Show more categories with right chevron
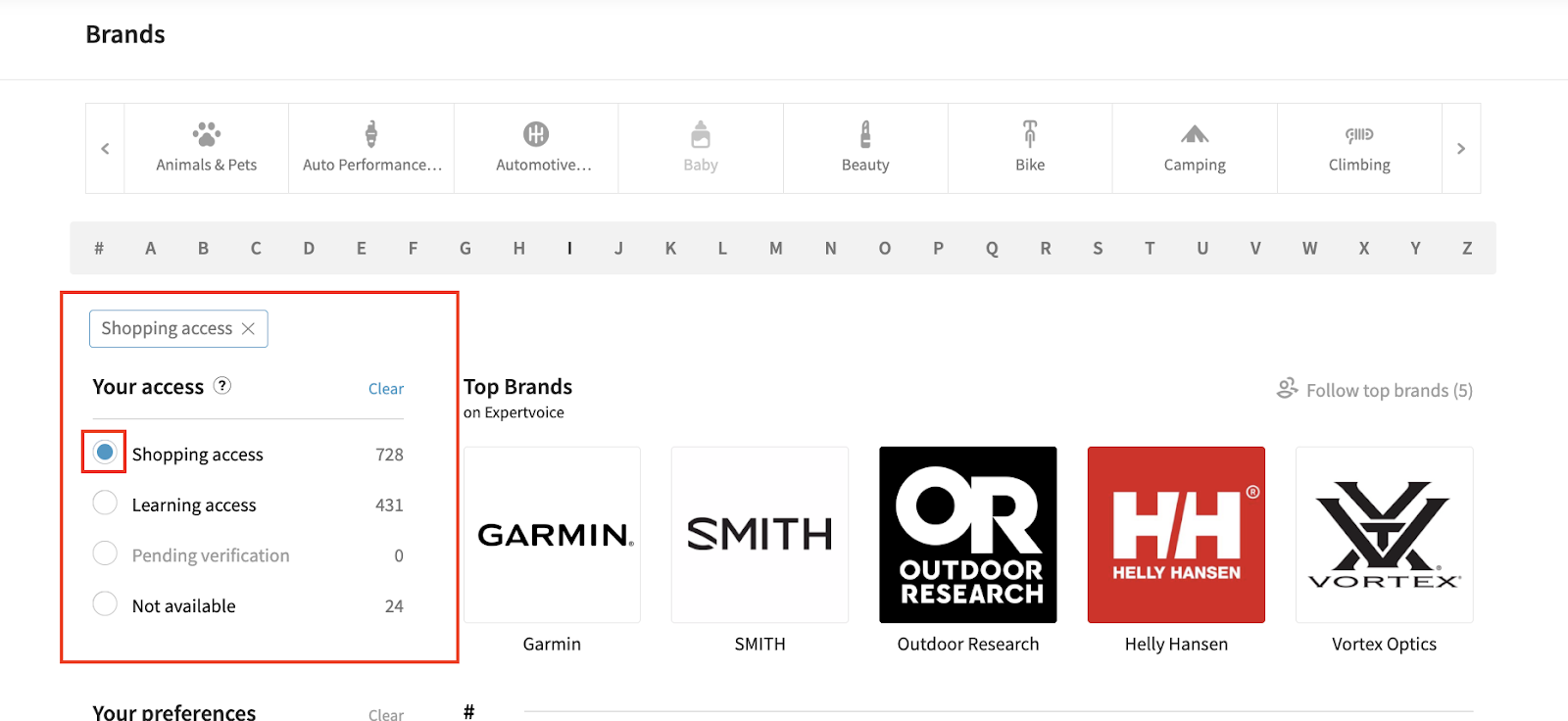The image size is (1568, 721). coord(1461,149)
